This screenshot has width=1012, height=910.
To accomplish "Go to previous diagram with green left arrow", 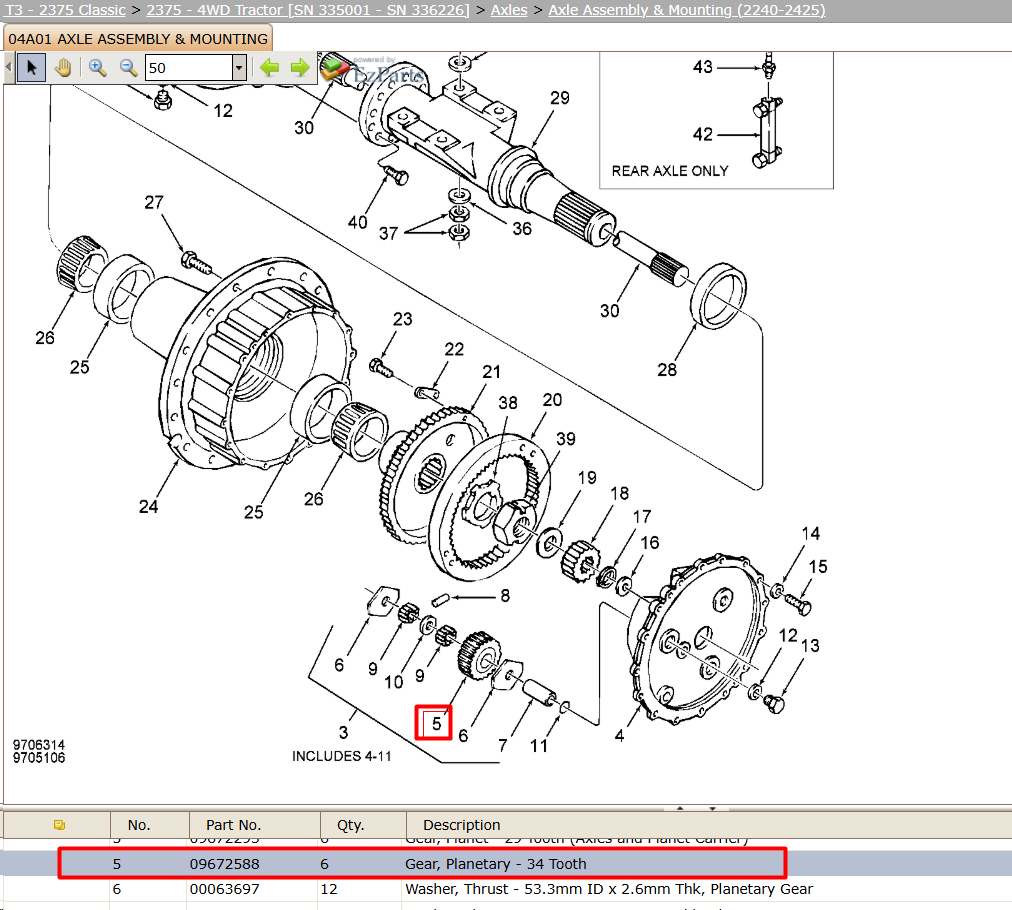I will (x=269, y=68).
